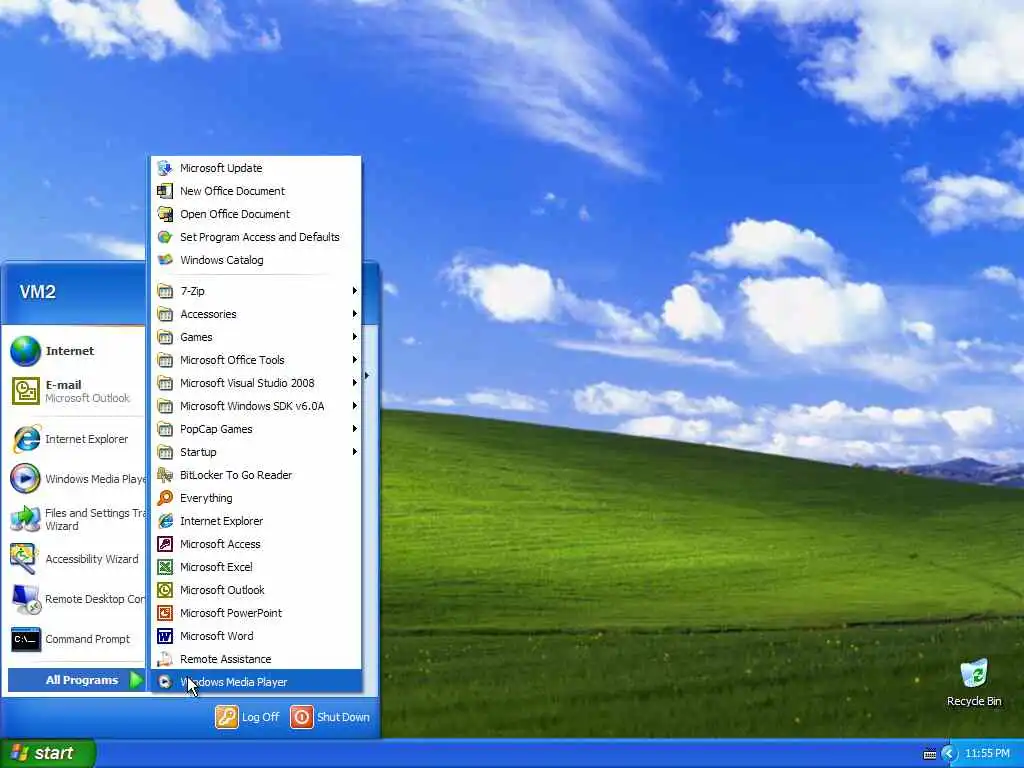Screen dimensions: 1024x768
Task: Click the Log Off button
Action: [248, 716]
